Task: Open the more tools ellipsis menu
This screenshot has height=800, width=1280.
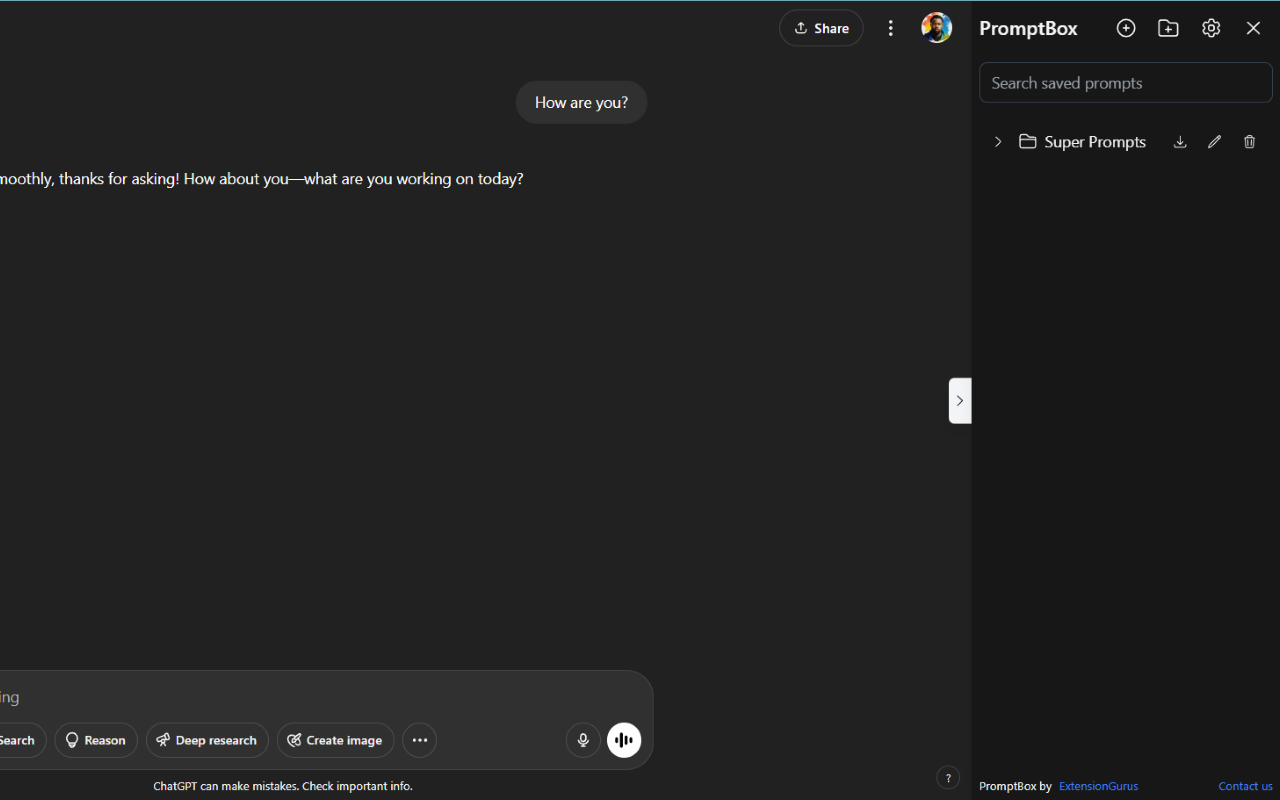Action: tap(419, 740)
